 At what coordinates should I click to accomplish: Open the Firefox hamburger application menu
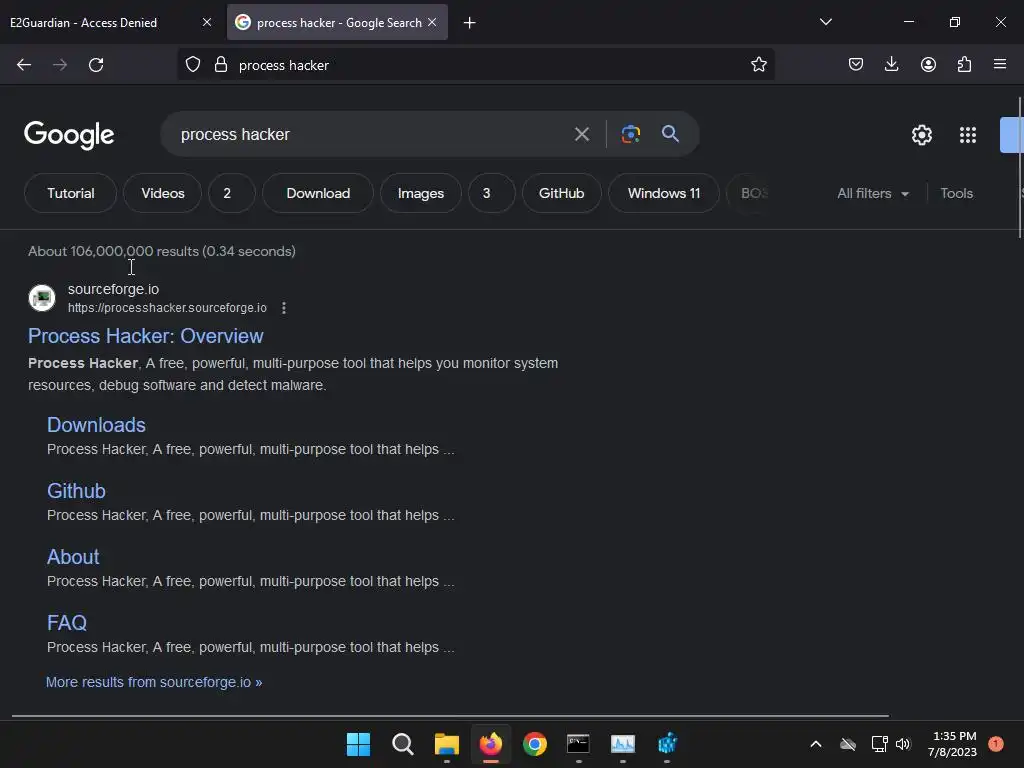(x=1000, y=64)
